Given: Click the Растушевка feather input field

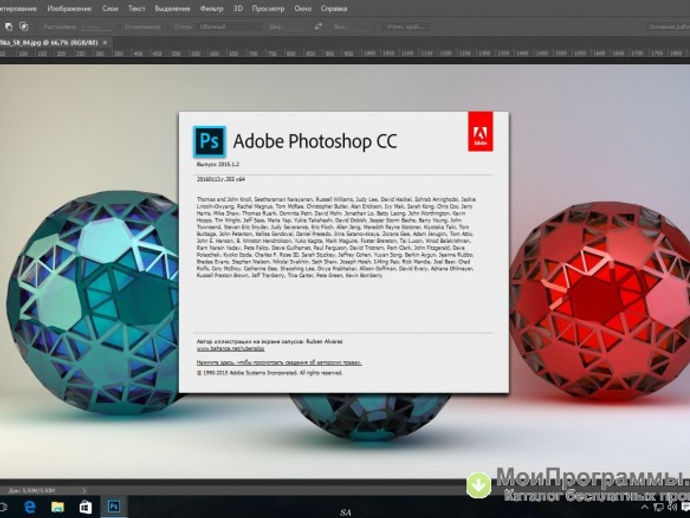Looking at the screenshot, I should pyautogui.click(x=96, y=27).
